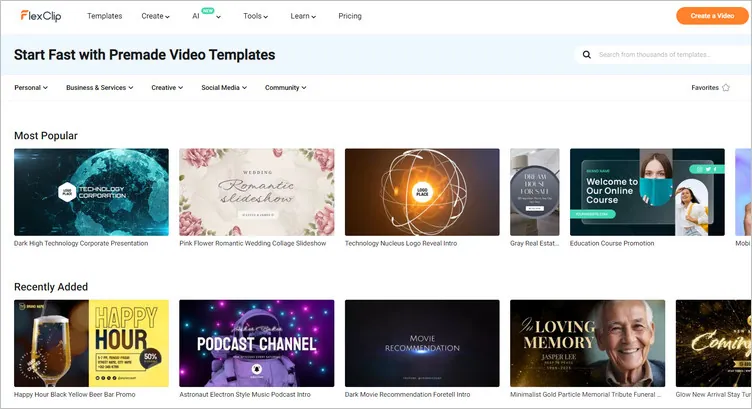Click the Create a Video button
The width and height of the screenshot is (752, 409).
click(712, 16)
